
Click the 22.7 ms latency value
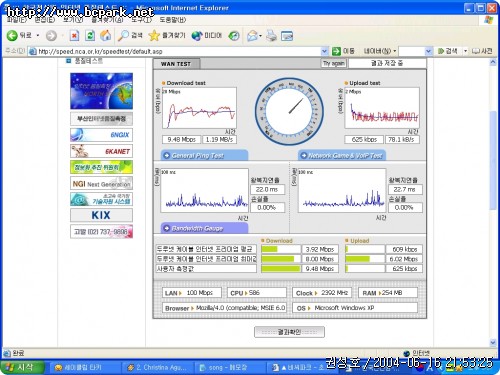405,189
